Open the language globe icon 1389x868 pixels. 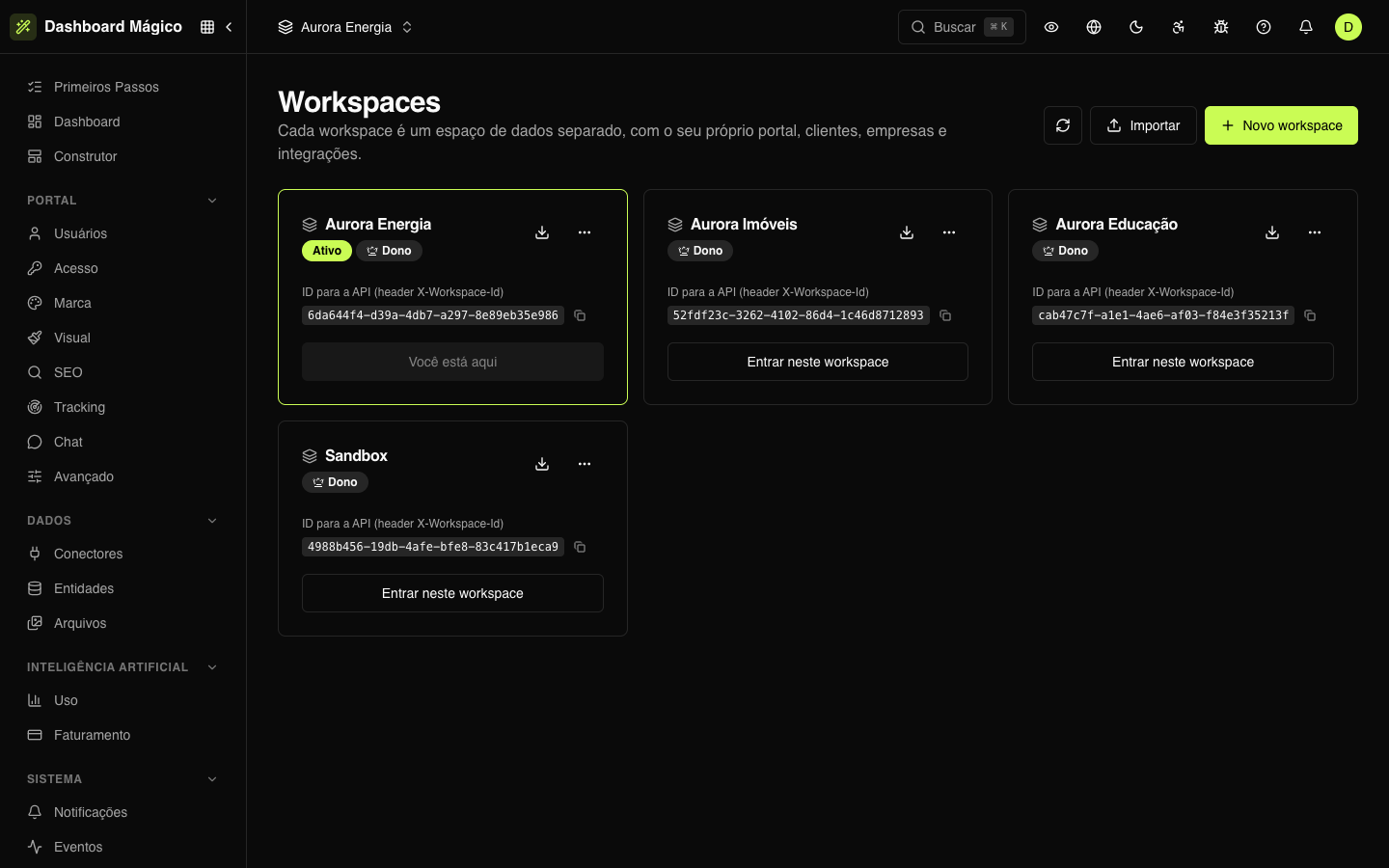point(1094,27)
